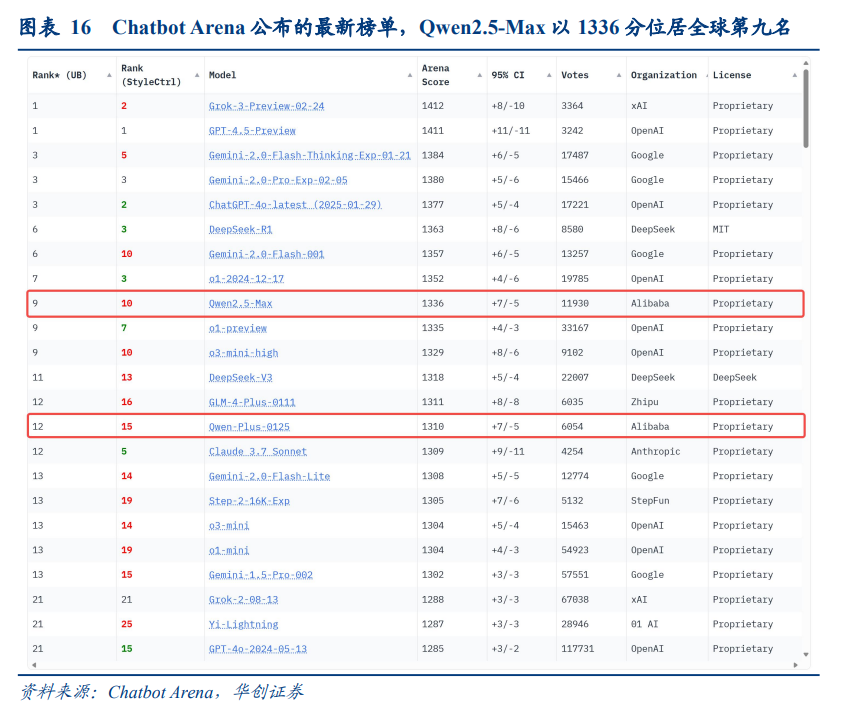
Task: Click the Organization column header
Action: [x=664, y=75]
